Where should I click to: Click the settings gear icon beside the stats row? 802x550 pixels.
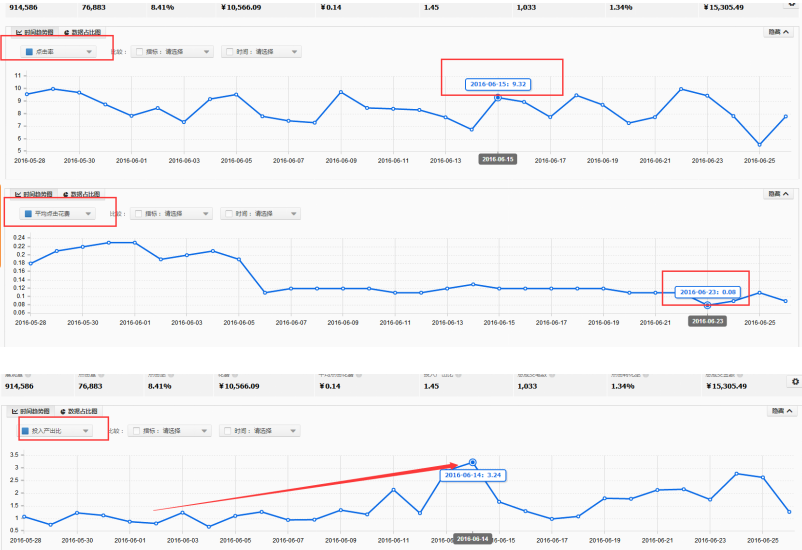(x=795, y=381)
